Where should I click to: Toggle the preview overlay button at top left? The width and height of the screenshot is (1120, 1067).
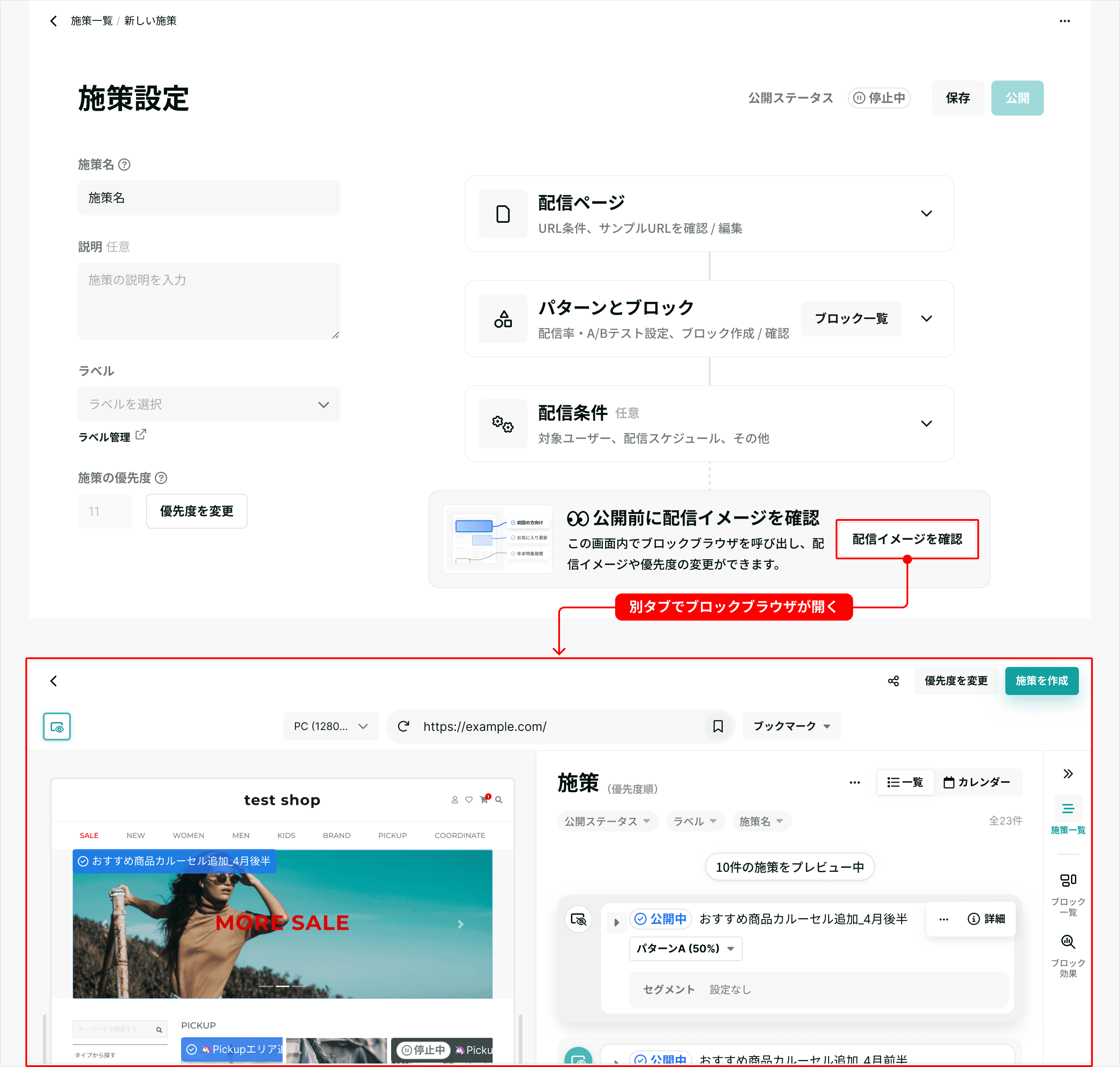[x=57, y=727]
